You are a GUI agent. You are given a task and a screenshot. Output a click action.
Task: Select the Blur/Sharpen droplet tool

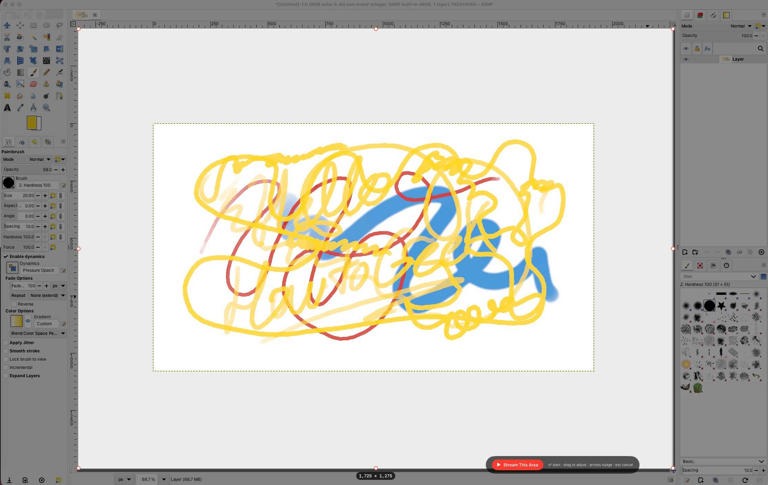pyautogui.click(x=33, y=96)
